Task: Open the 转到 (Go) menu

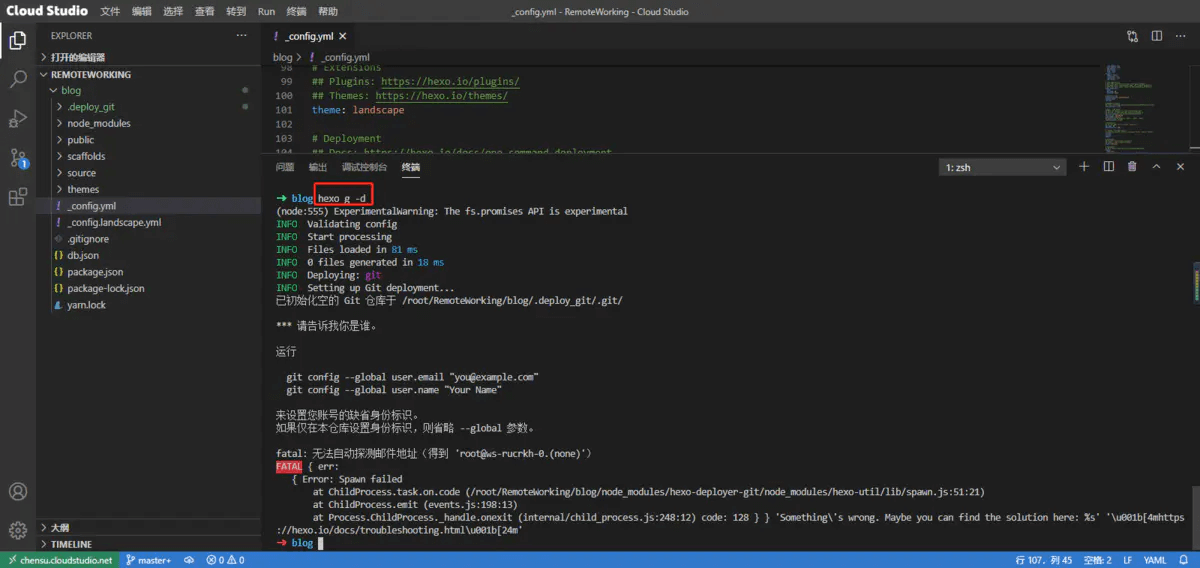Action: 235,11
